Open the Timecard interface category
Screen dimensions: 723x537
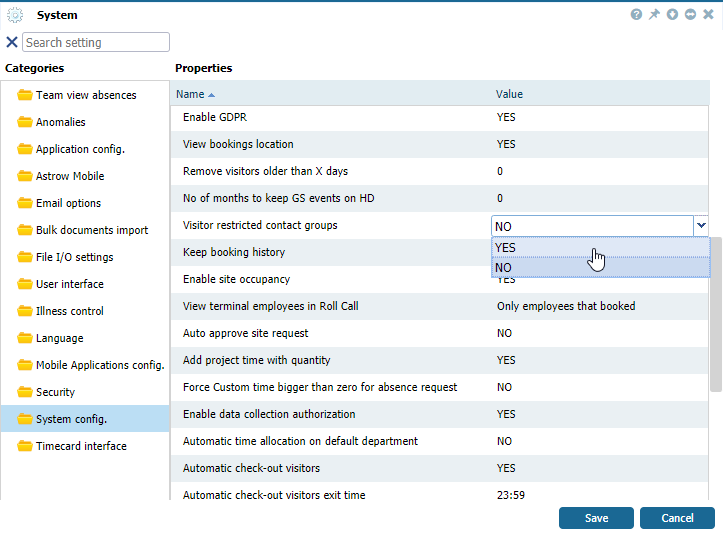click(81, 446)
